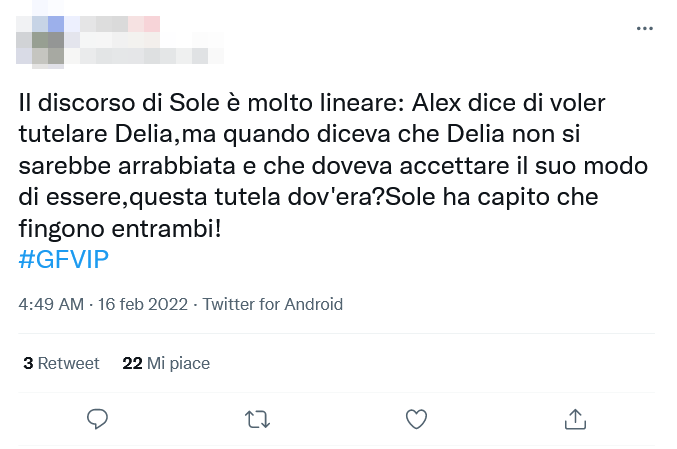Open the three-dot more options menu
The width and height of the screenshot is (677, 449).
(645, 29)
